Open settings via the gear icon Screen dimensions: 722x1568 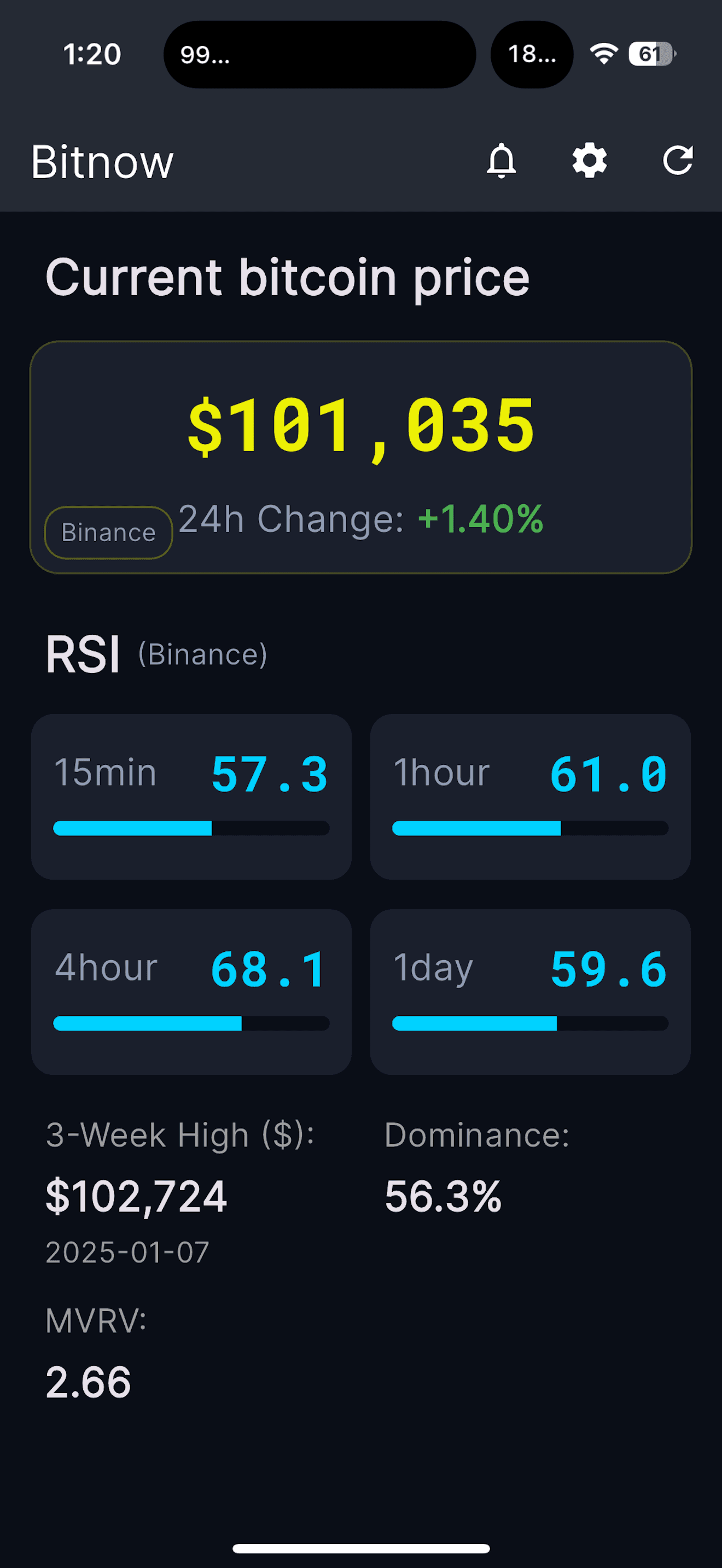589,161
